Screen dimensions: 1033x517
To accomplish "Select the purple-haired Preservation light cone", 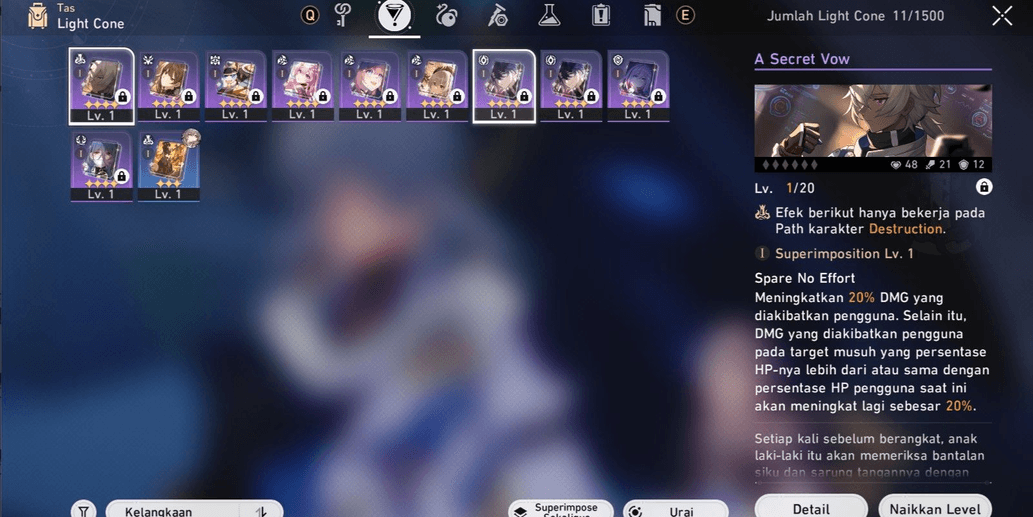I will [x=638, y=86].
